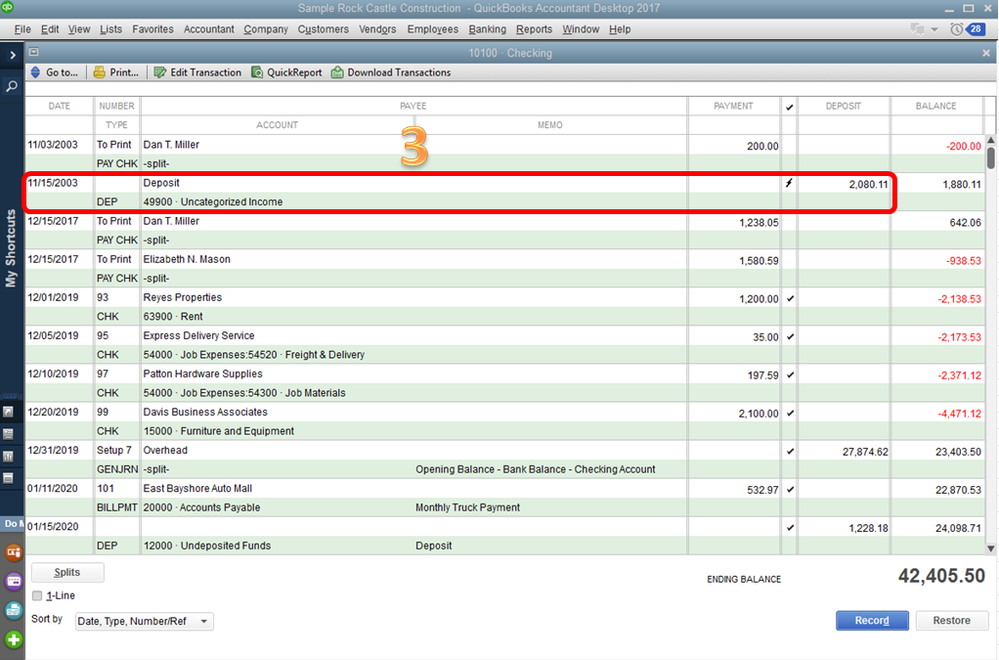Open the dropdown arrow beside chat icon

(x=935, y=29)
